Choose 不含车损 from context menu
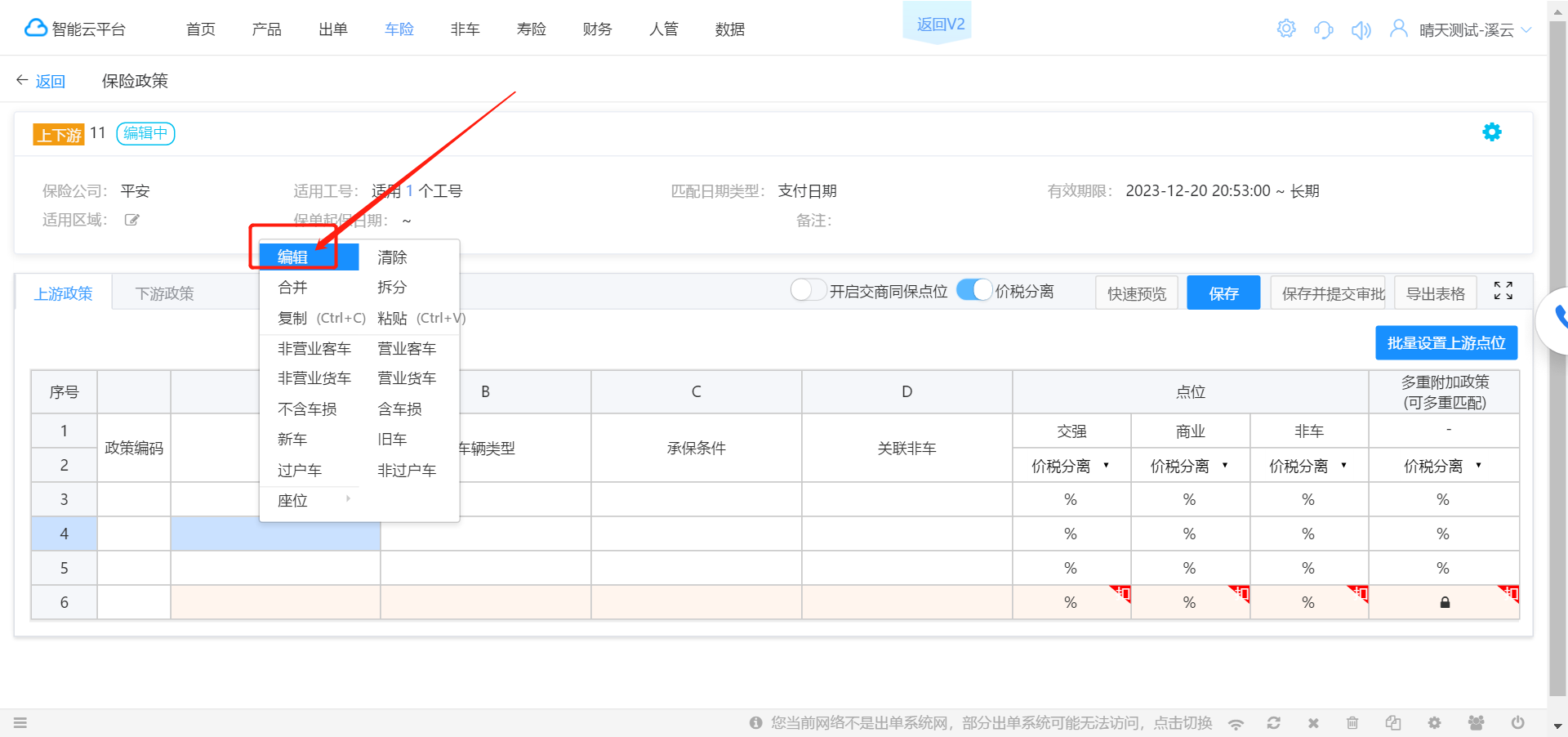1568x737 pixels. tap(309, 409)
